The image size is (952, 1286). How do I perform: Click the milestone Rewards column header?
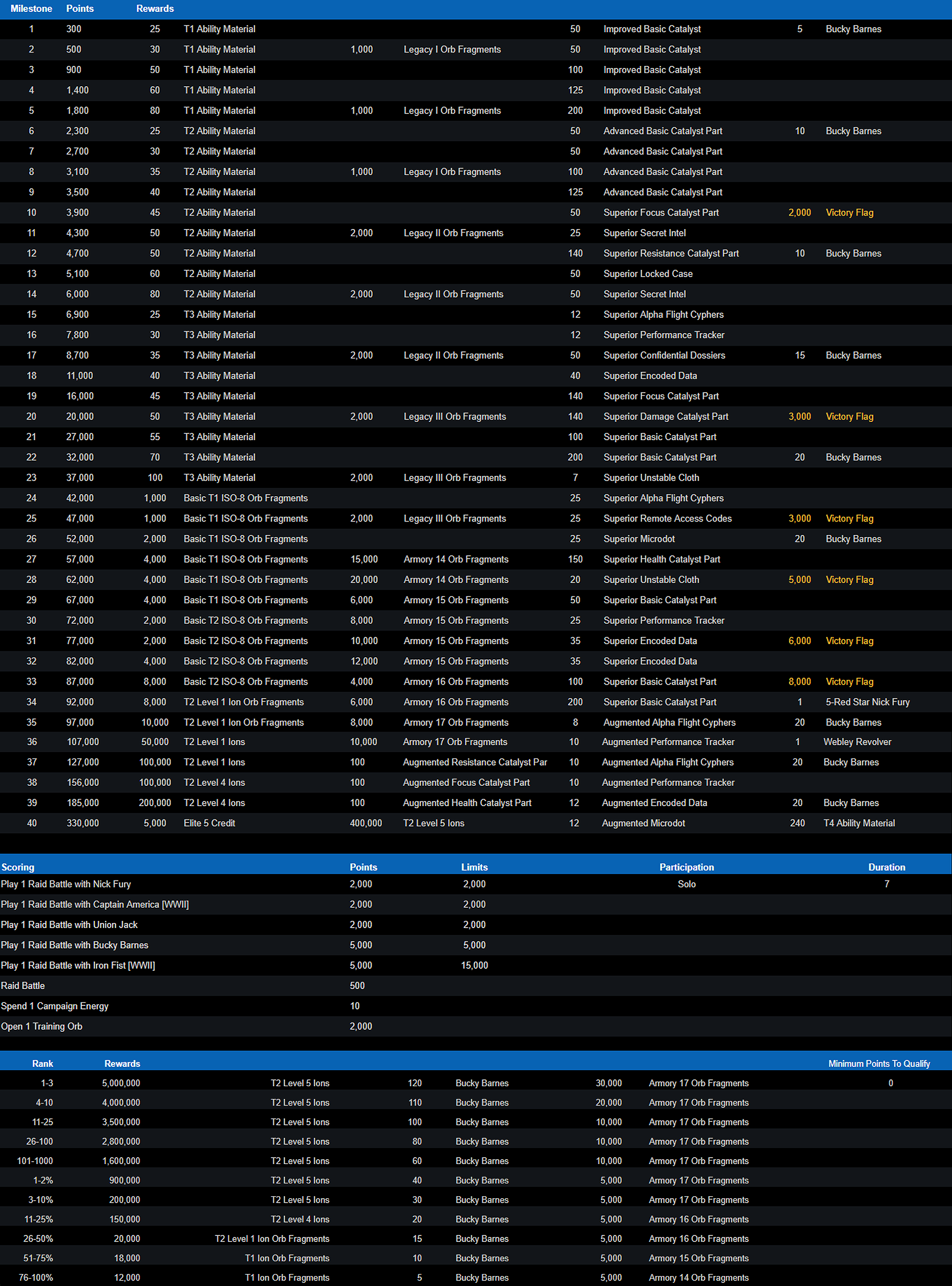point(154,8)
